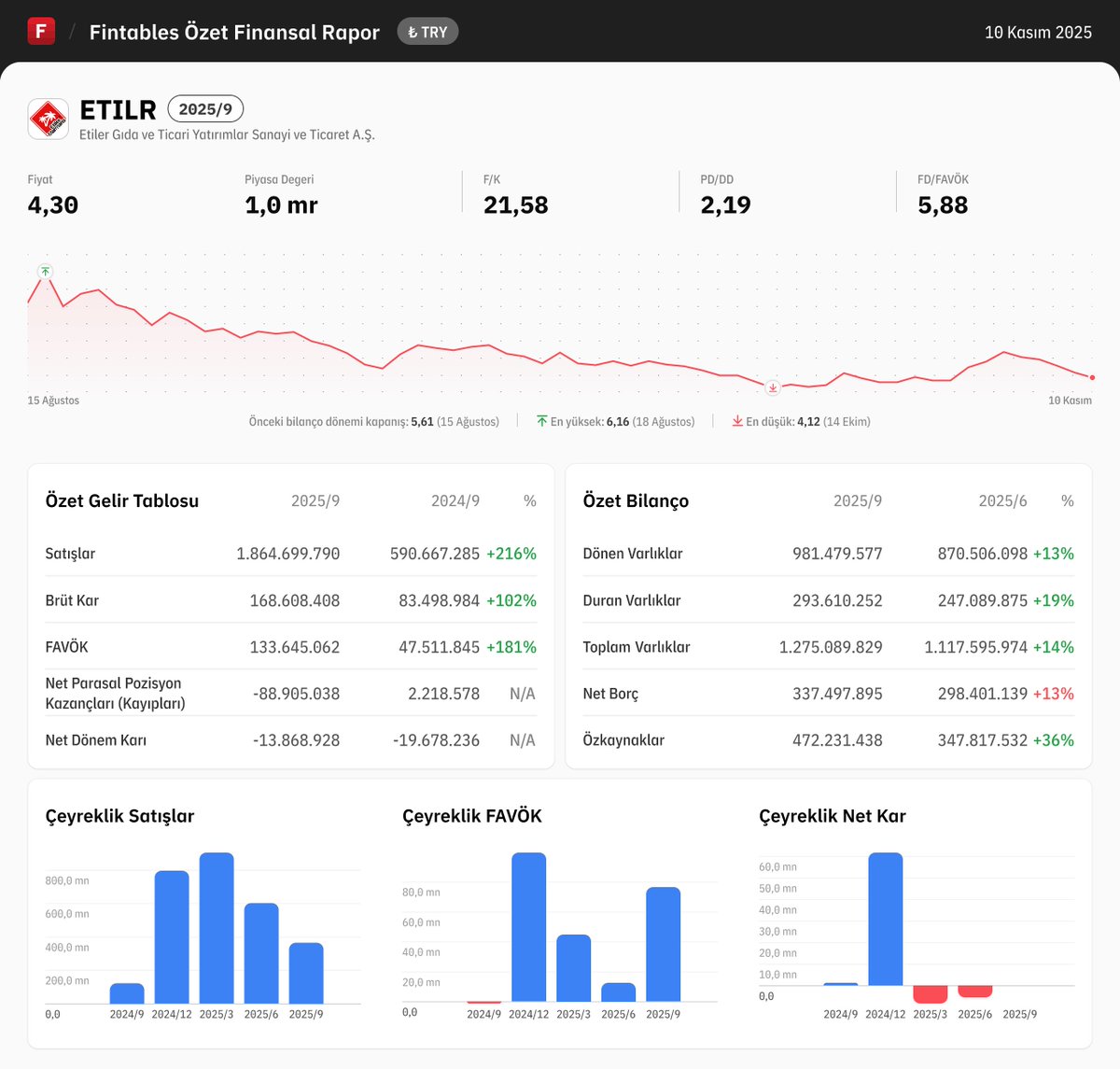Click the circled down-arrow marker at chart low
The width and height of the screenshot is (1120, 1069).
[x=773, y=387]
